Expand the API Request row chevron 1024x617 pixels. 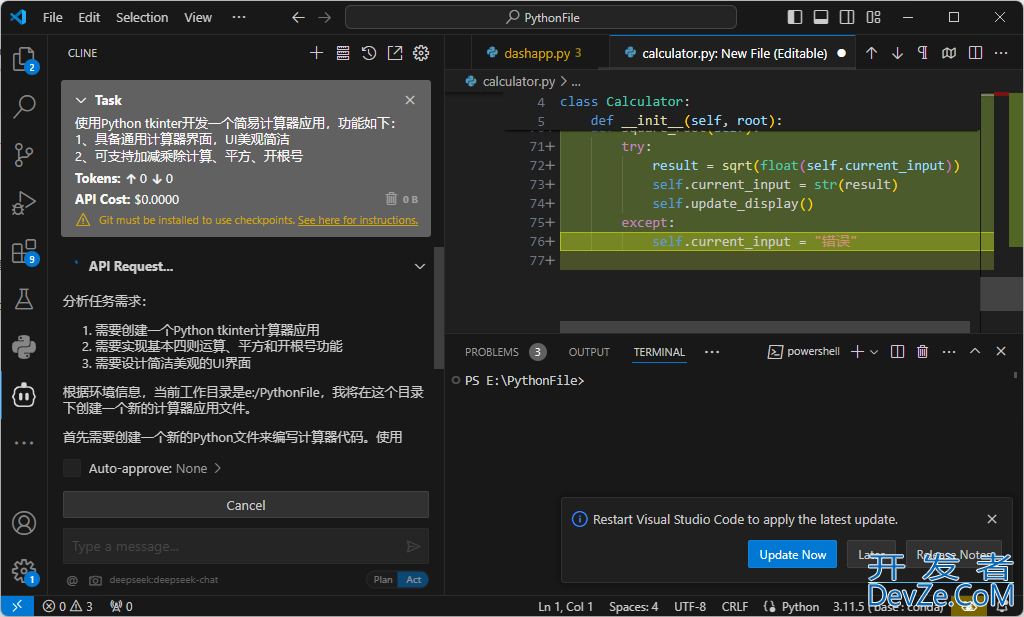420,266
